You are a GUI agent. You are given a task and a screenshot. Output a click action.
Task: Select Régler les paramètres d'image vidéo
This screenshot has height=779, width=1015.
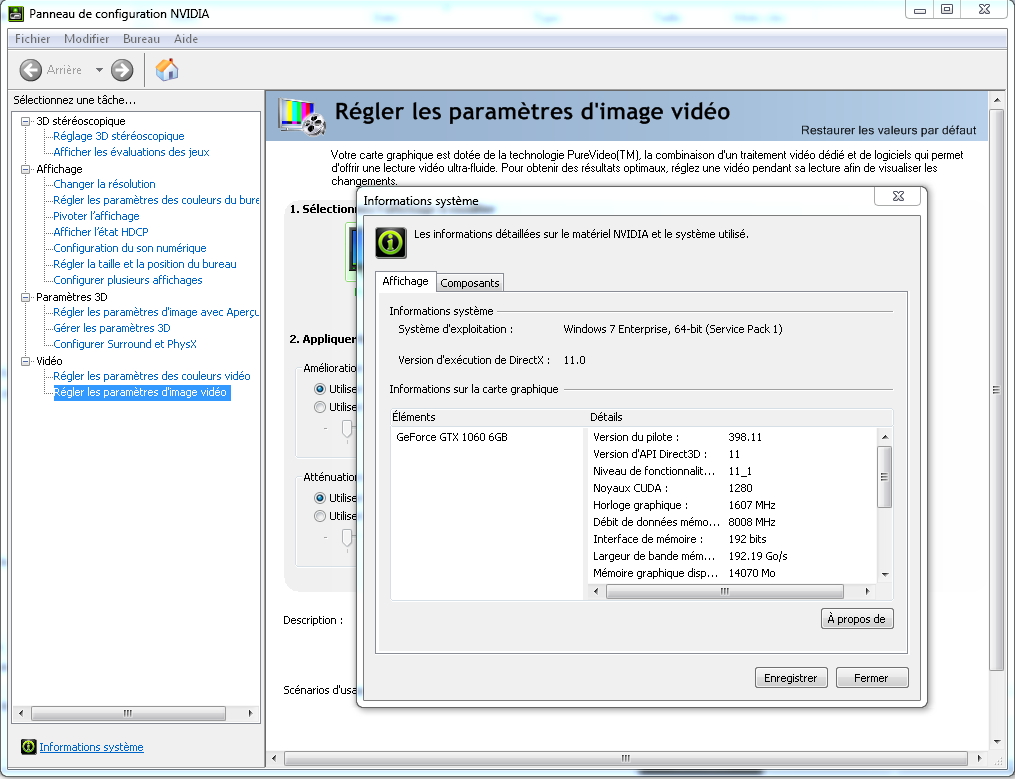click(142, 392)
